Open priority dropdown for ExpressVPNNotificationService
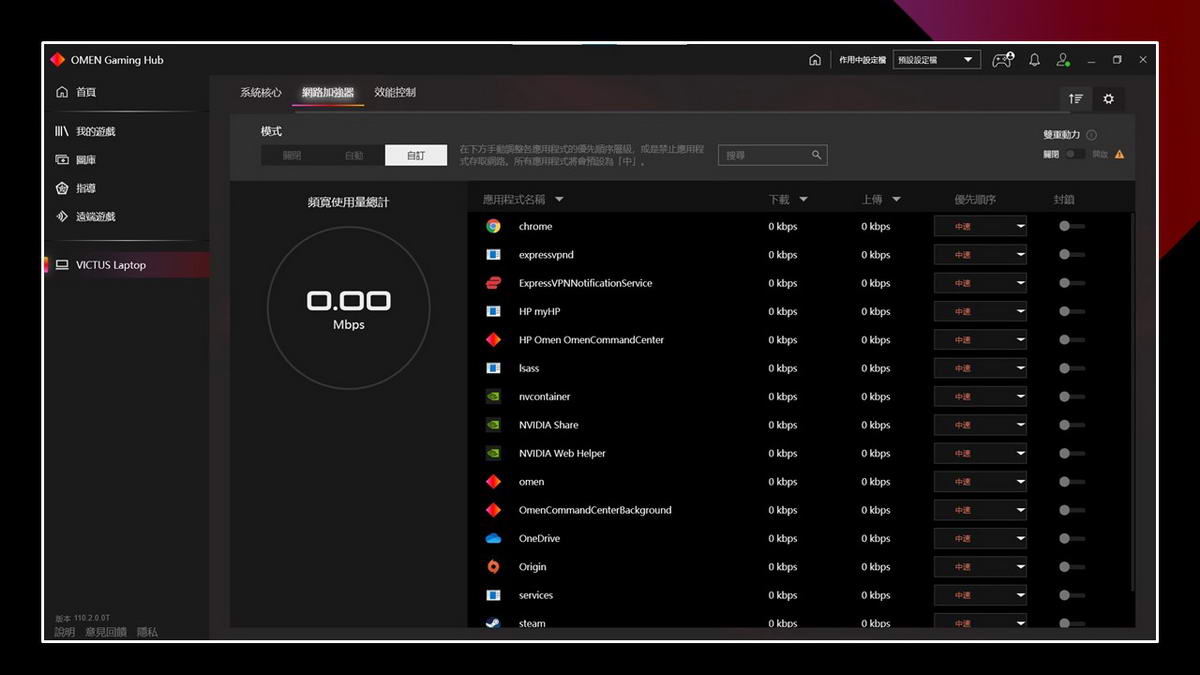 980,283
